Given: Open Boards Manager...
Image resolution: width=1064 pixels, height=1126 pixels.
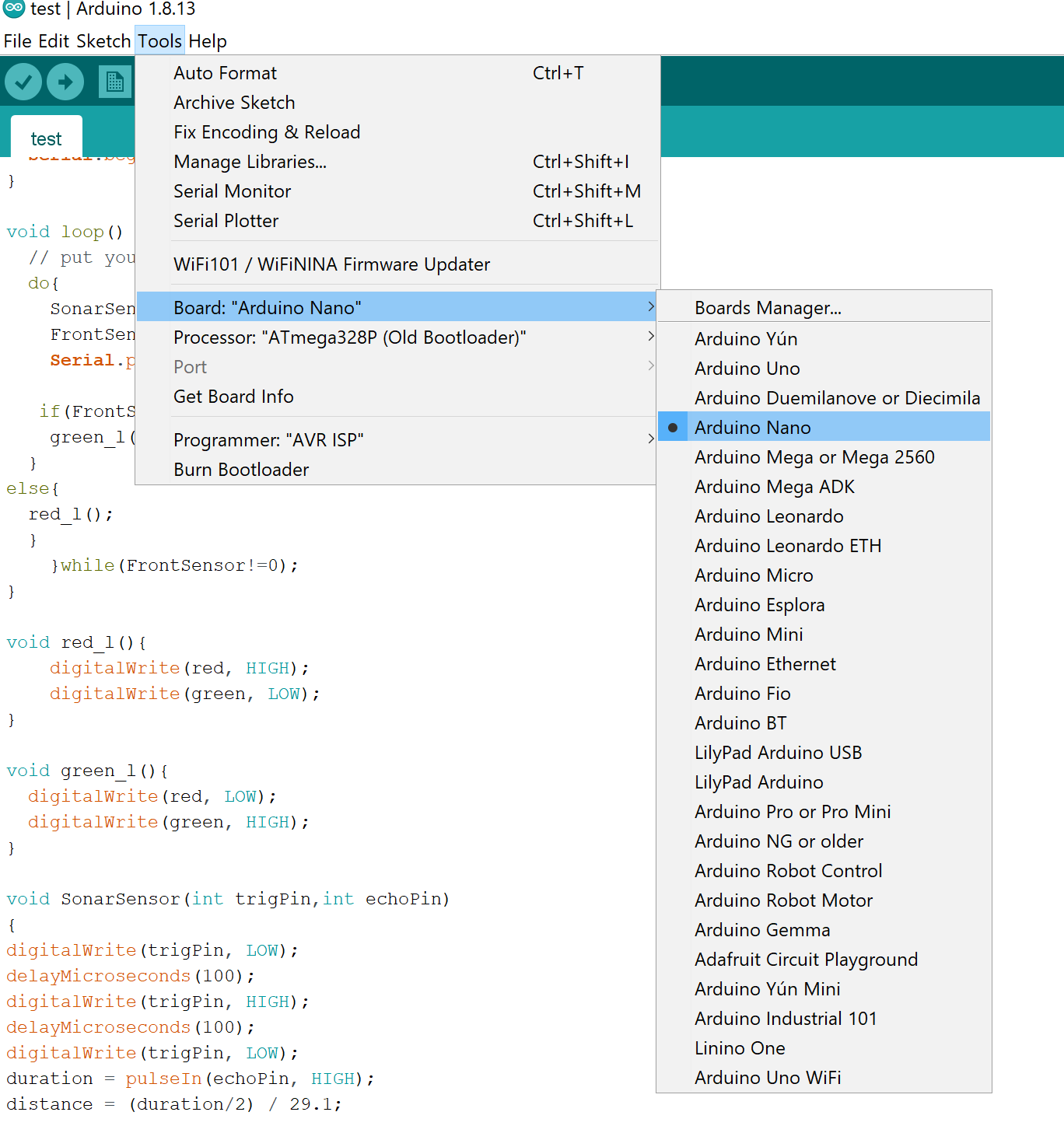Looking at the screenshot, I should point(824,307).
